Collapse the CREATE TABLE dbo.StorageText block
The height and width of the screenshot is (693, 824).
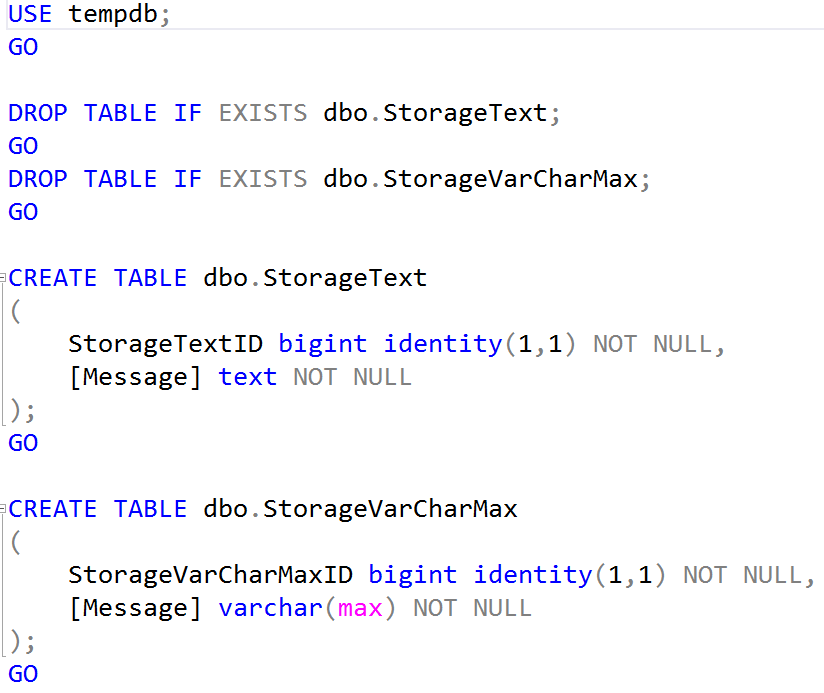3,277
